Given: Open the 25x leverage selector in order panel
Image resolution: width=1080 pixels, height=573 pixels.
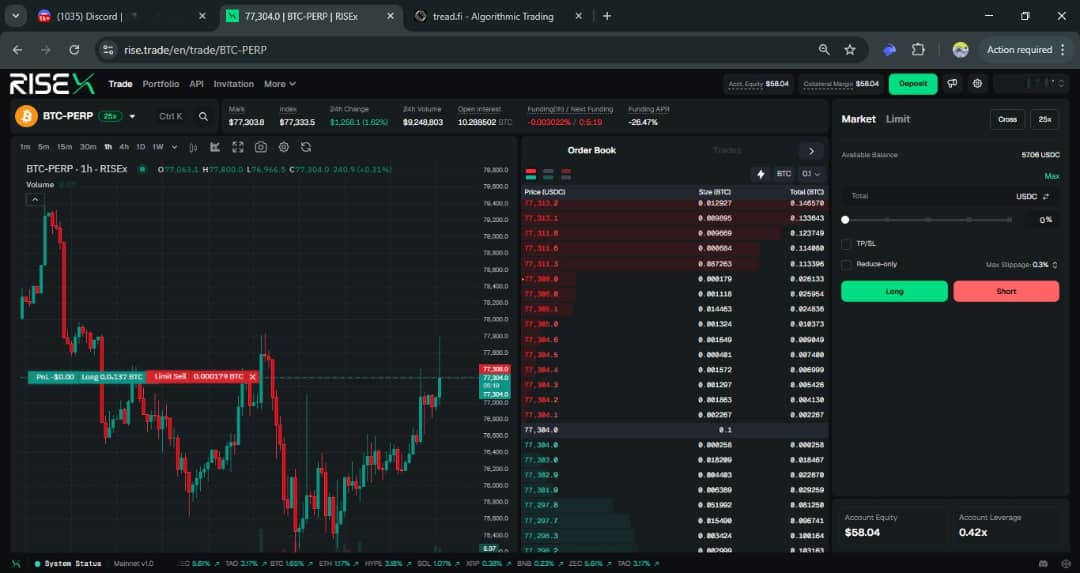Looking at the screenshot, I should [1045, 119].
